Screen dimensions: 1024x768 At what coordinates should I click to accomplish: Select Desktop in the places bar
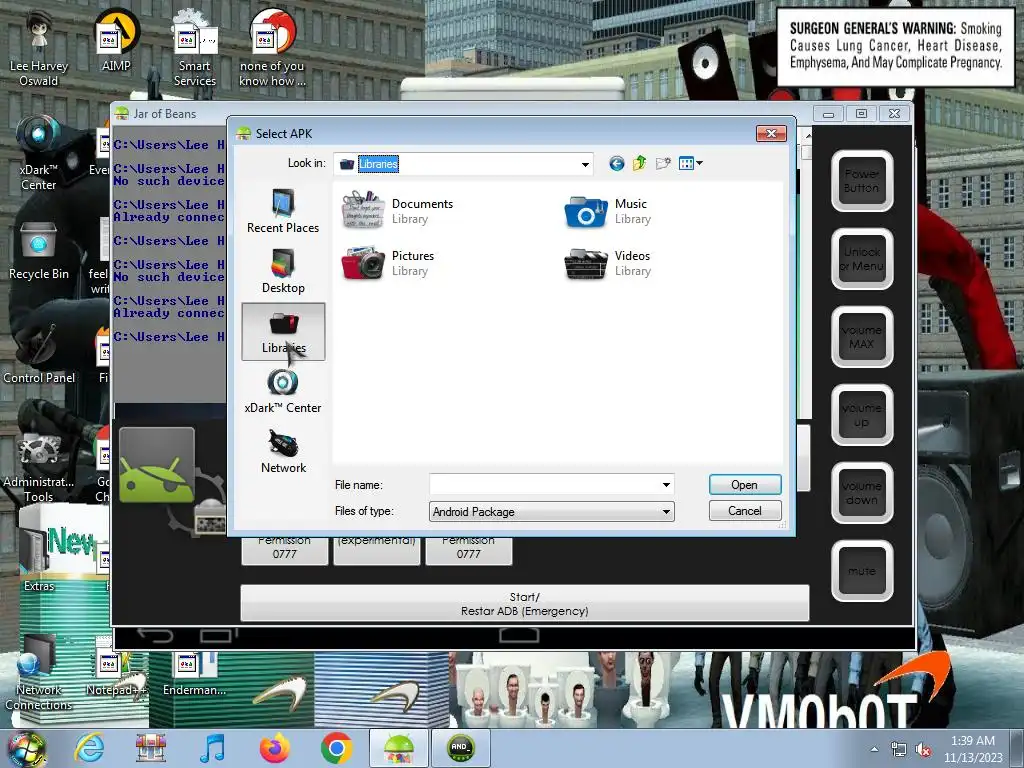(283, 271)
